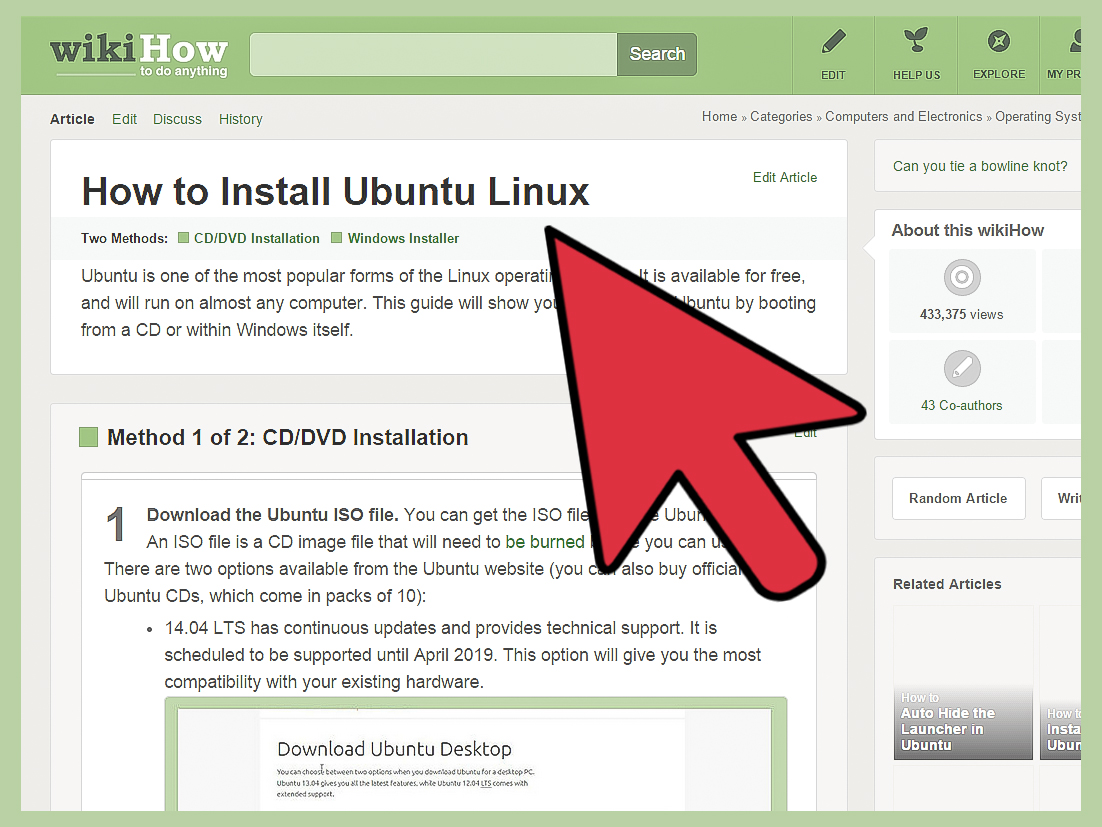The height and width of the screenshot is (827, 1102).
Task: Click green square beside CD/DVD Installation
Action: pos(183,237)
